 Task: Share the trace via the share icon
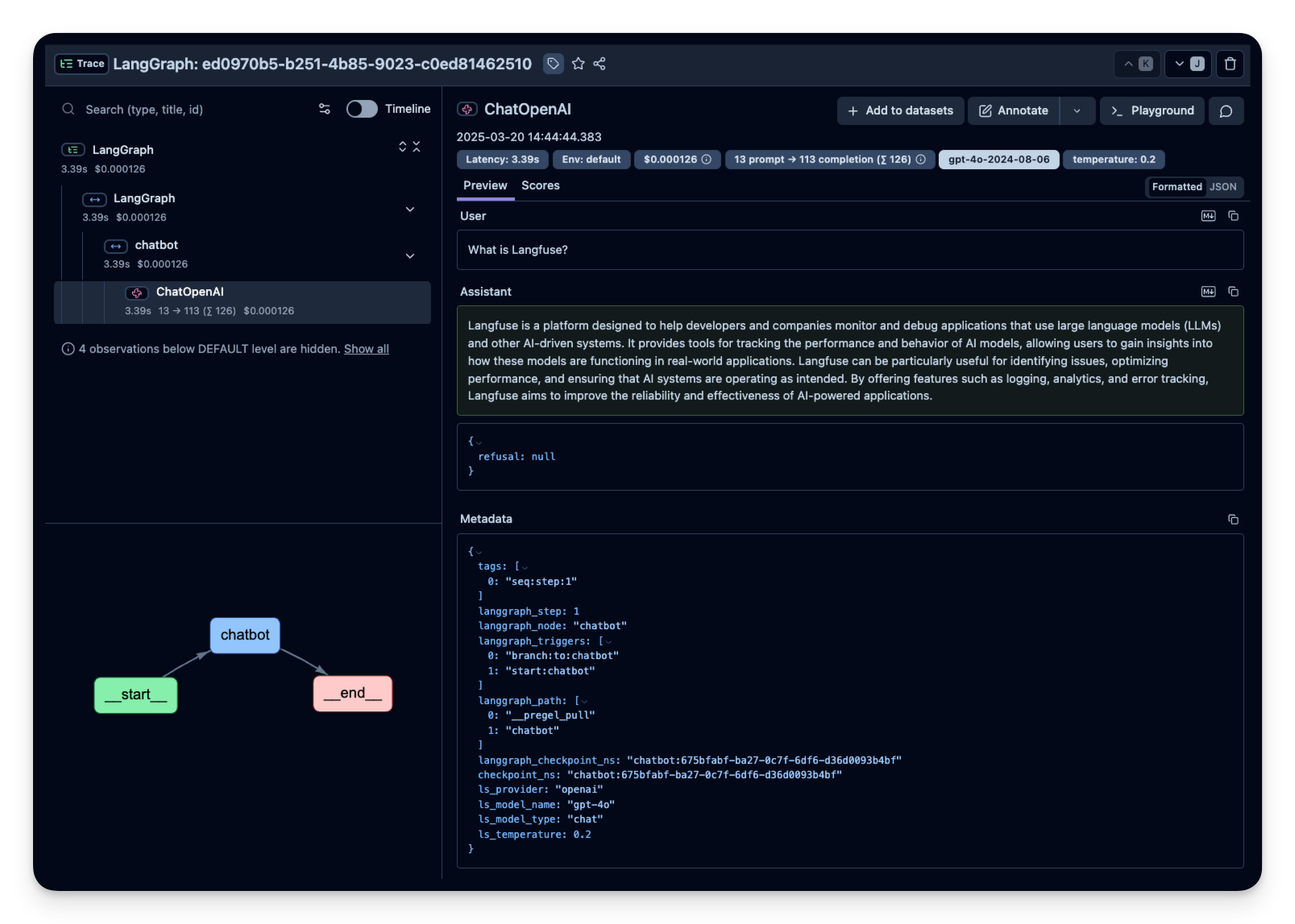click(x=600, y=64)
